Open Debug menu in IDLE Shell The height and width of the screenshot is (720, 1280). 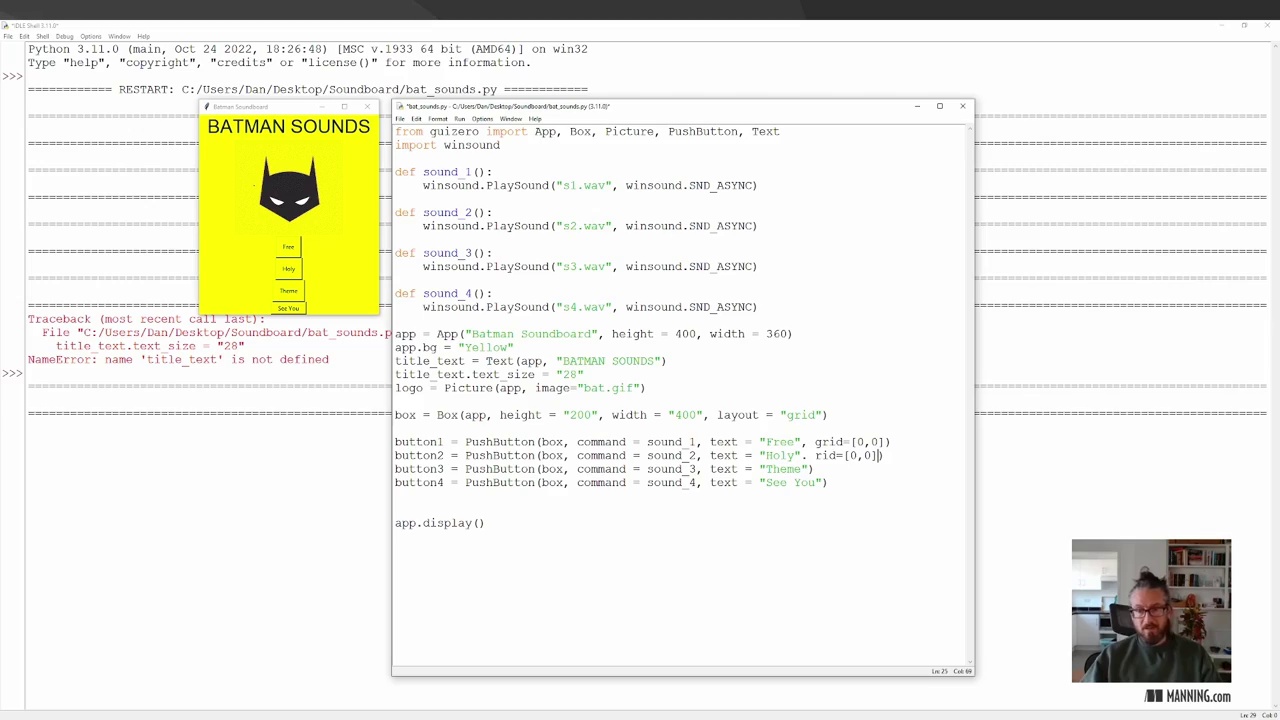(x=65, y=37)
